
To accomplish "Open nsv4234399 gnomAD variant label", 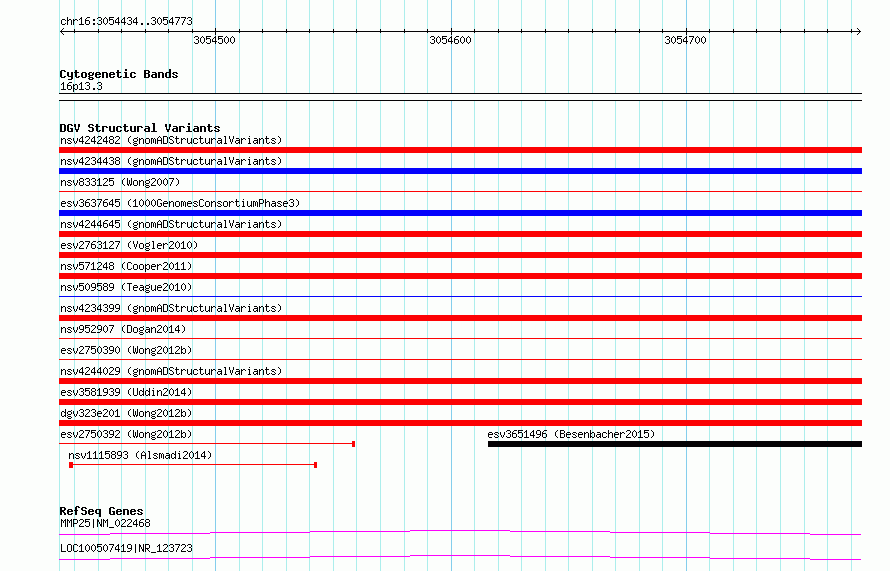I will 171,308.
